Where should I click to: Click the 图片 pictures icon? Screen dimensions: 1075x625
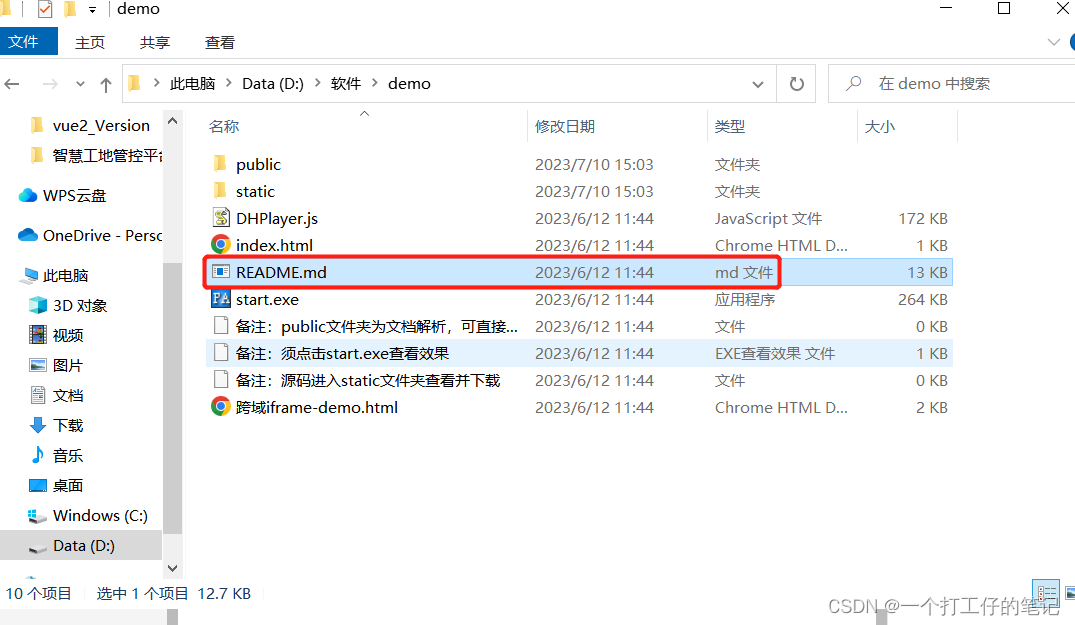point(38,365)
